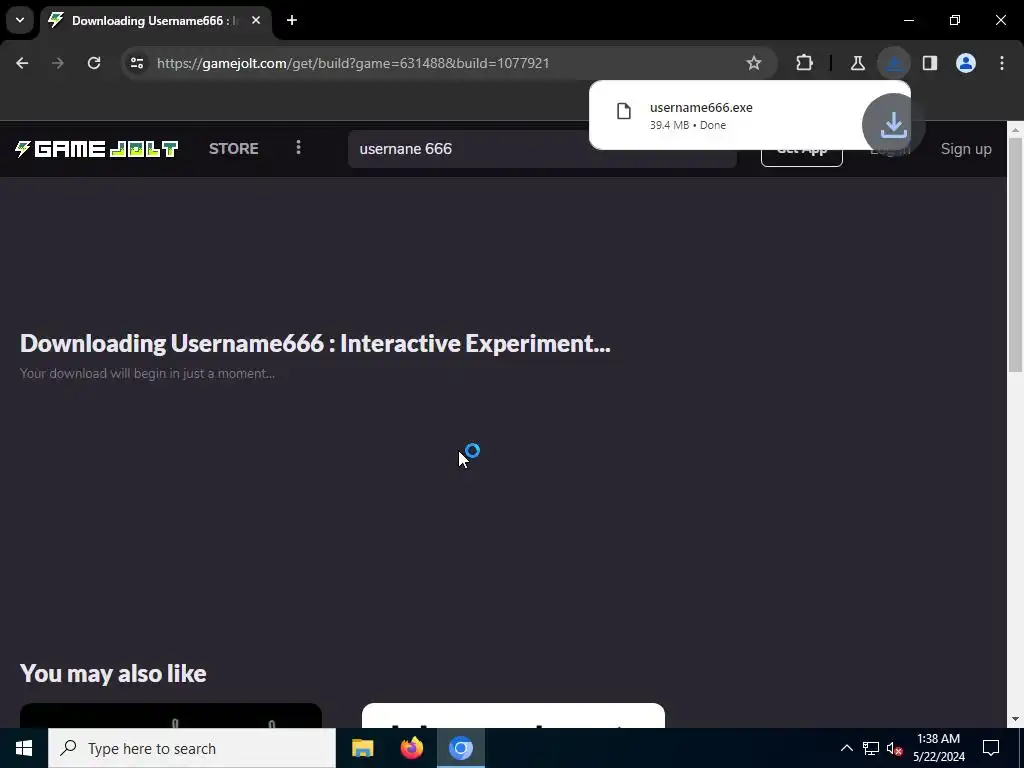The height and width of the screenshot is (768, 1024).
Task: Go back to the previous page
Action: (x=22, y=63)
